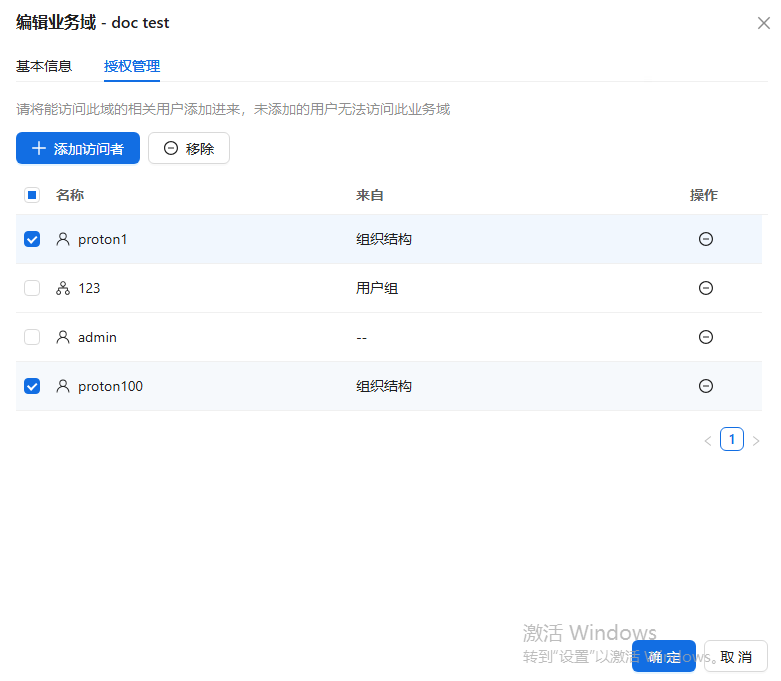Go to the next page arrow
781x681 pixels.
pyautogui.click(x=756, y=440)
